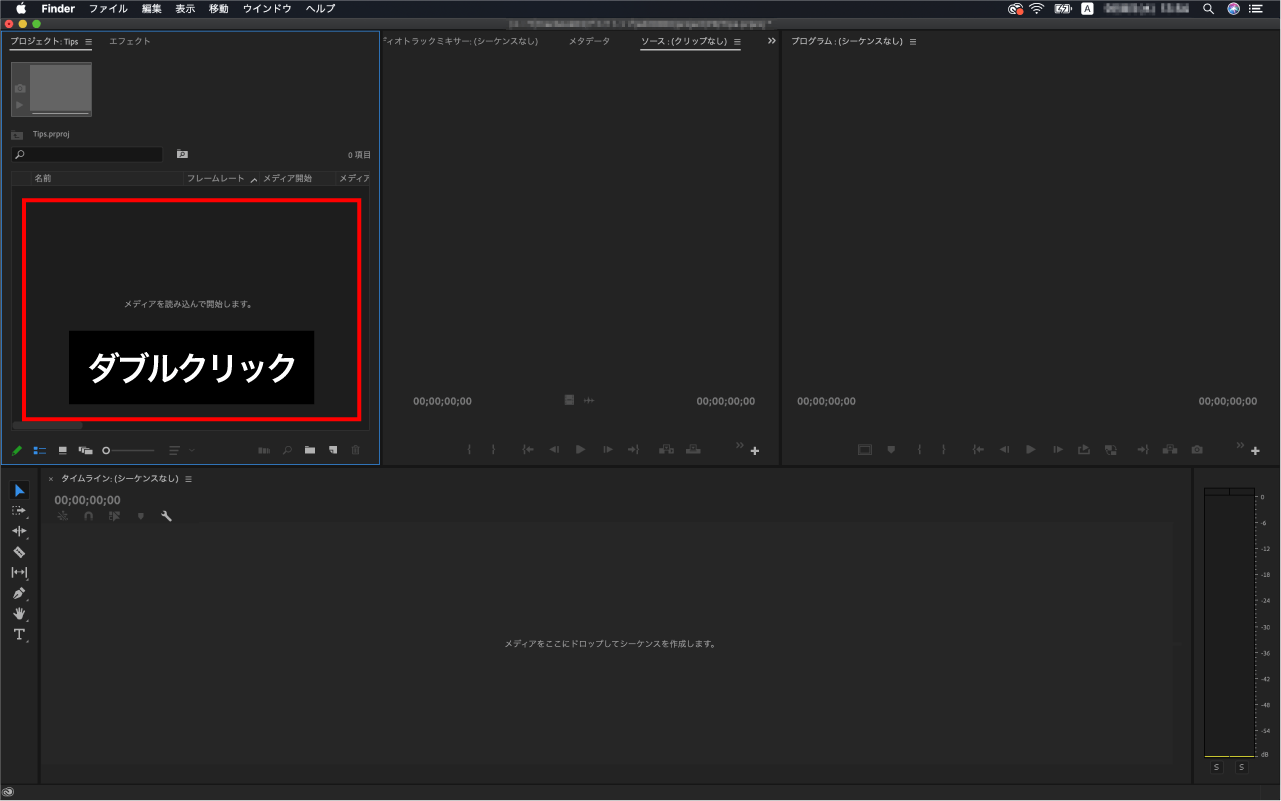Switch to the メタデータ tab
Screen dimensions: 1281x801
tap(589, 42)
